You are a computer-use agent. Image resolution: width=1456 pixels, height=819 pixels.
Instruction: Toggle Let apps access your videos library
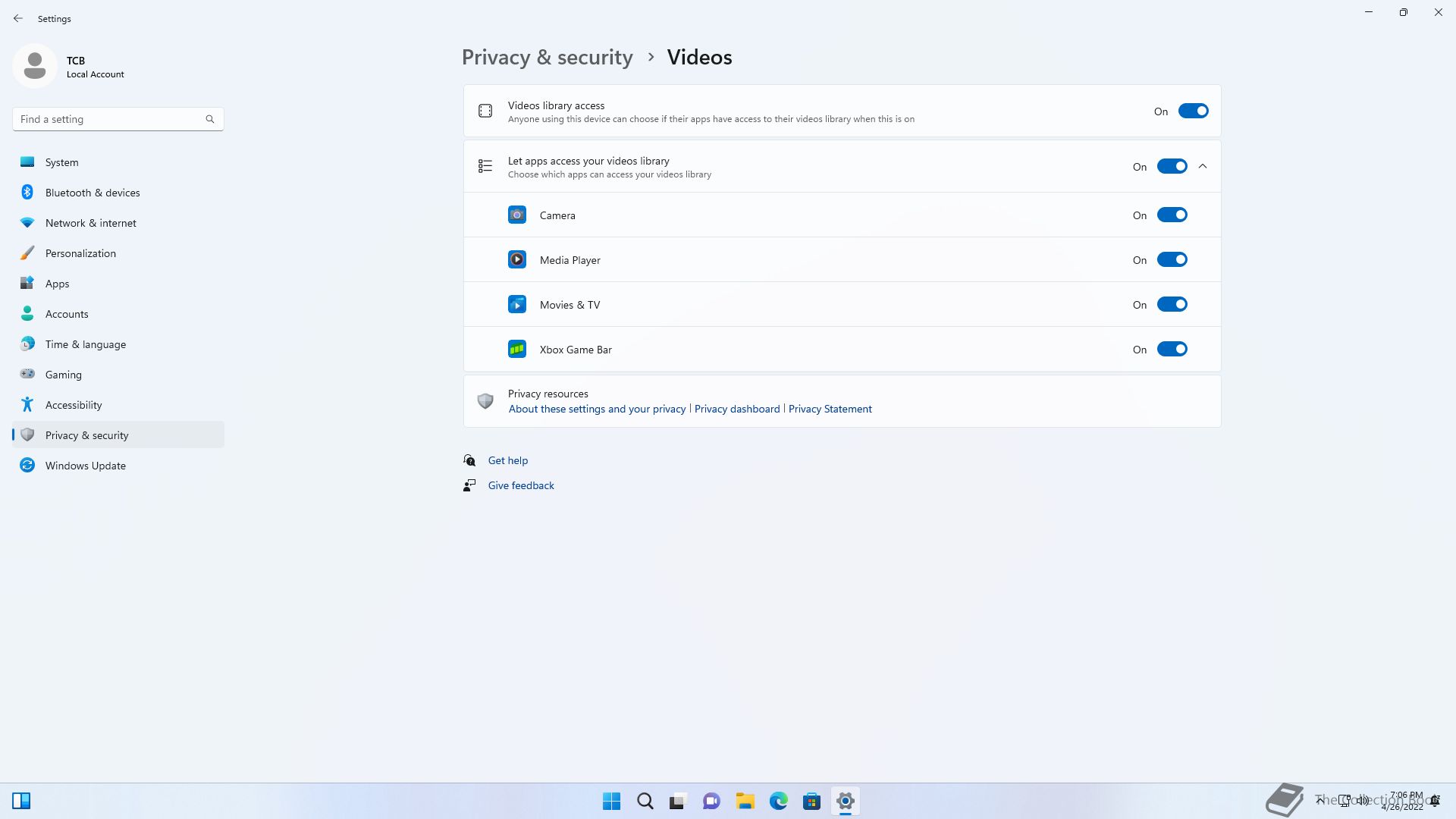coord(1172,166)
